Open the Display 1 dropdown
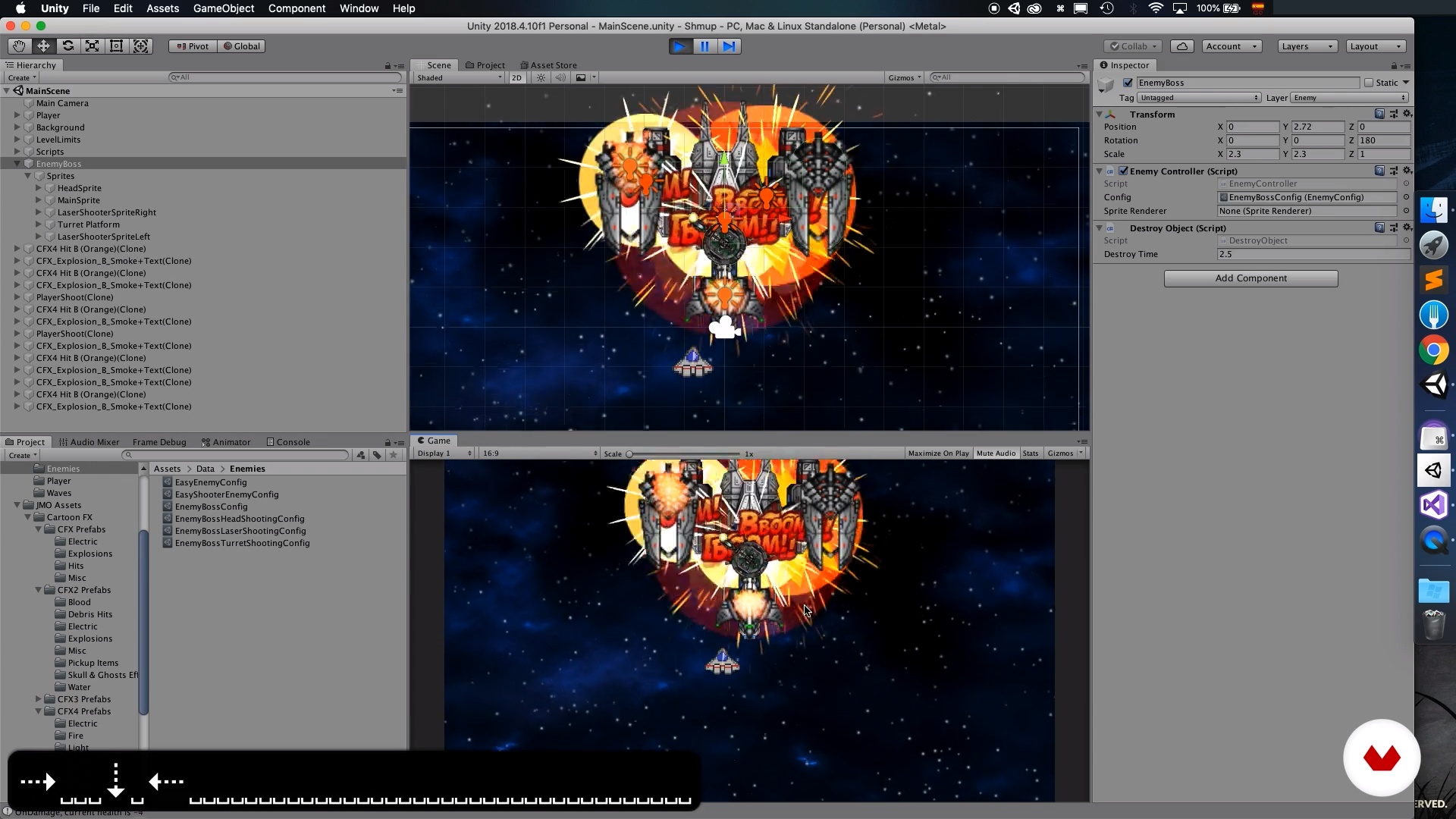The width and height of the screenshot is (1456, 819). click(444, 453)
